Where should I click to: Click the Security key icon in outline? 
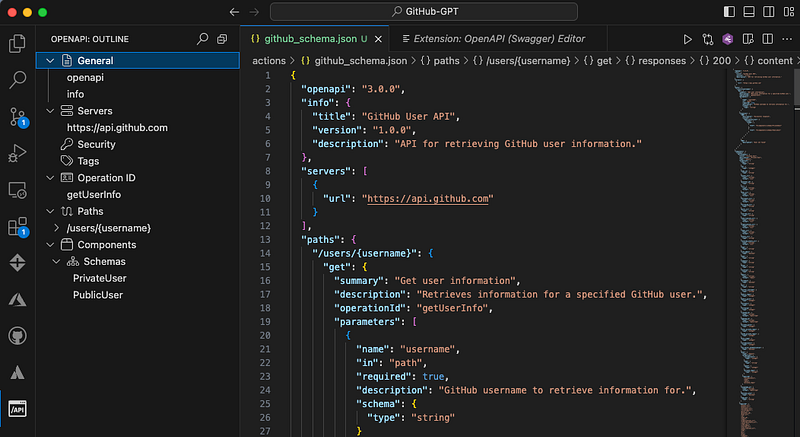click(x=67, y=144)
